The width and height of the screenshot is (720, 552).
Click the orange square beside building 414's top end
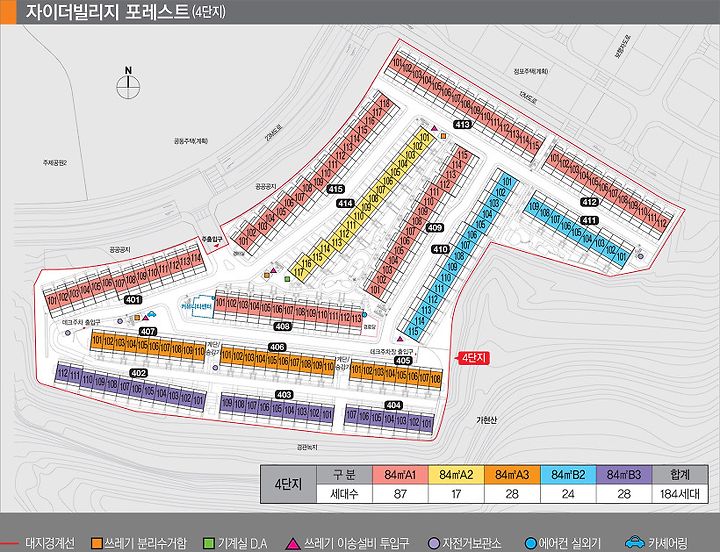click(x=443, y=136)
